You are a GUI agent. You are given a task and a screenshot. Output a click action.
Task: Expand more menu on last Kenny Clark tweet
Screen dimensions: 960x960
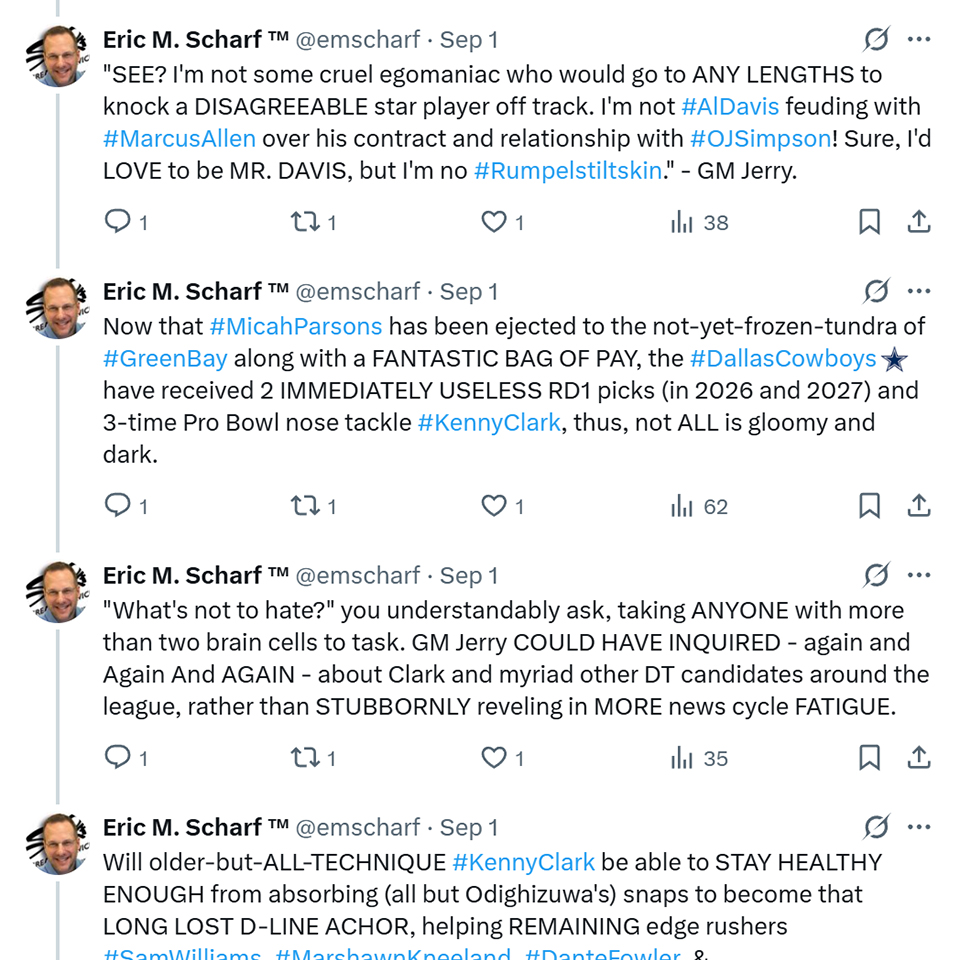tap(919, 828)
